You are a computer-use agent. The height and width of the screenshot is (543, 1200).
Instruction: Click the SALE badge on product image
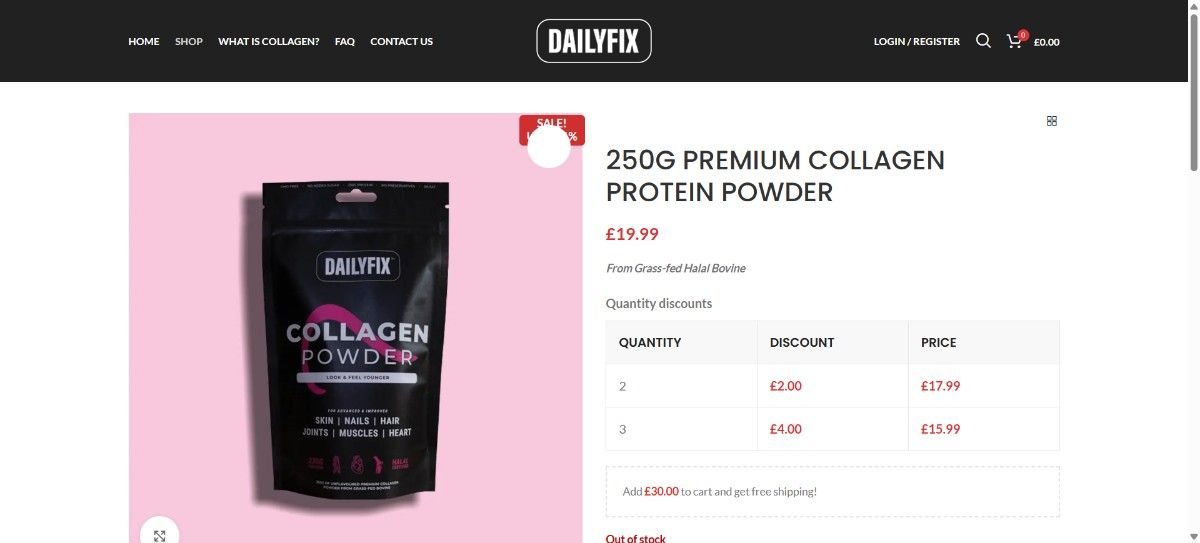[x=552, y=130]
